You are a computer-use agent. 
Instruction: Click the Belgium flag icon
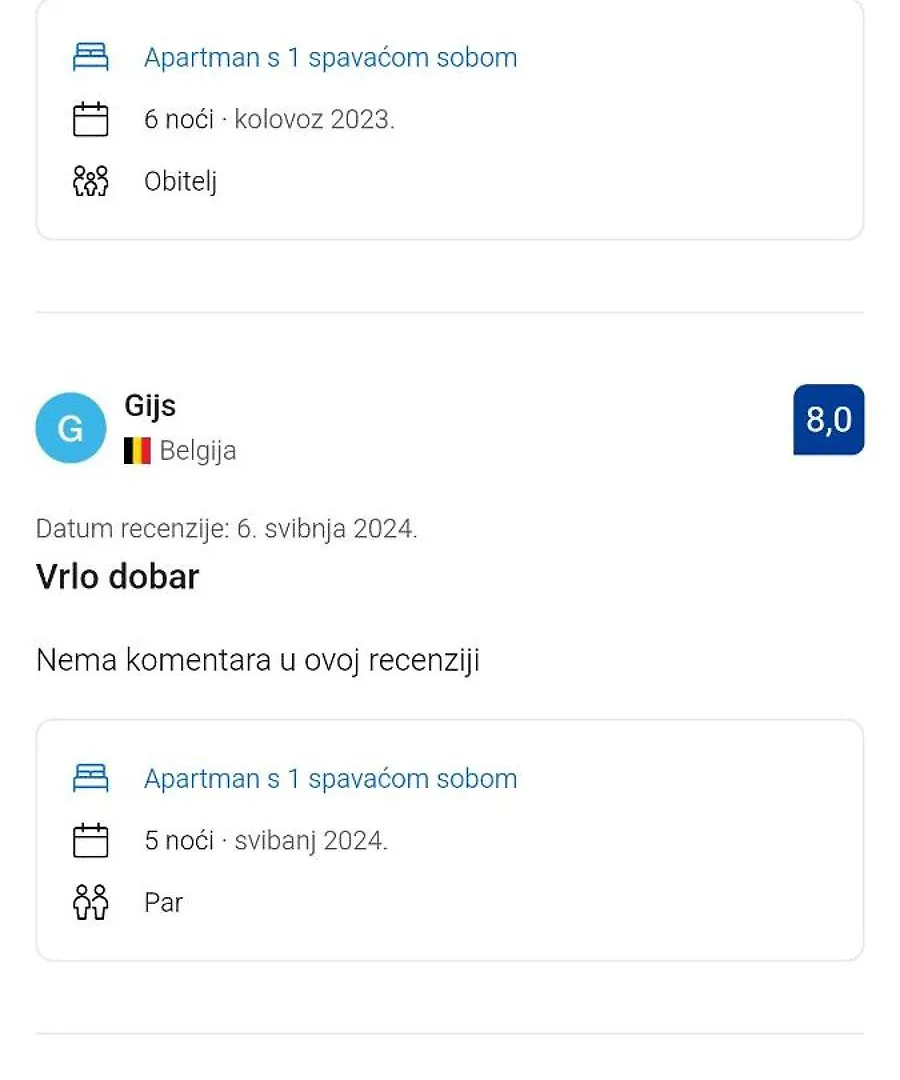pyautogui.click(x=137, y=451)
